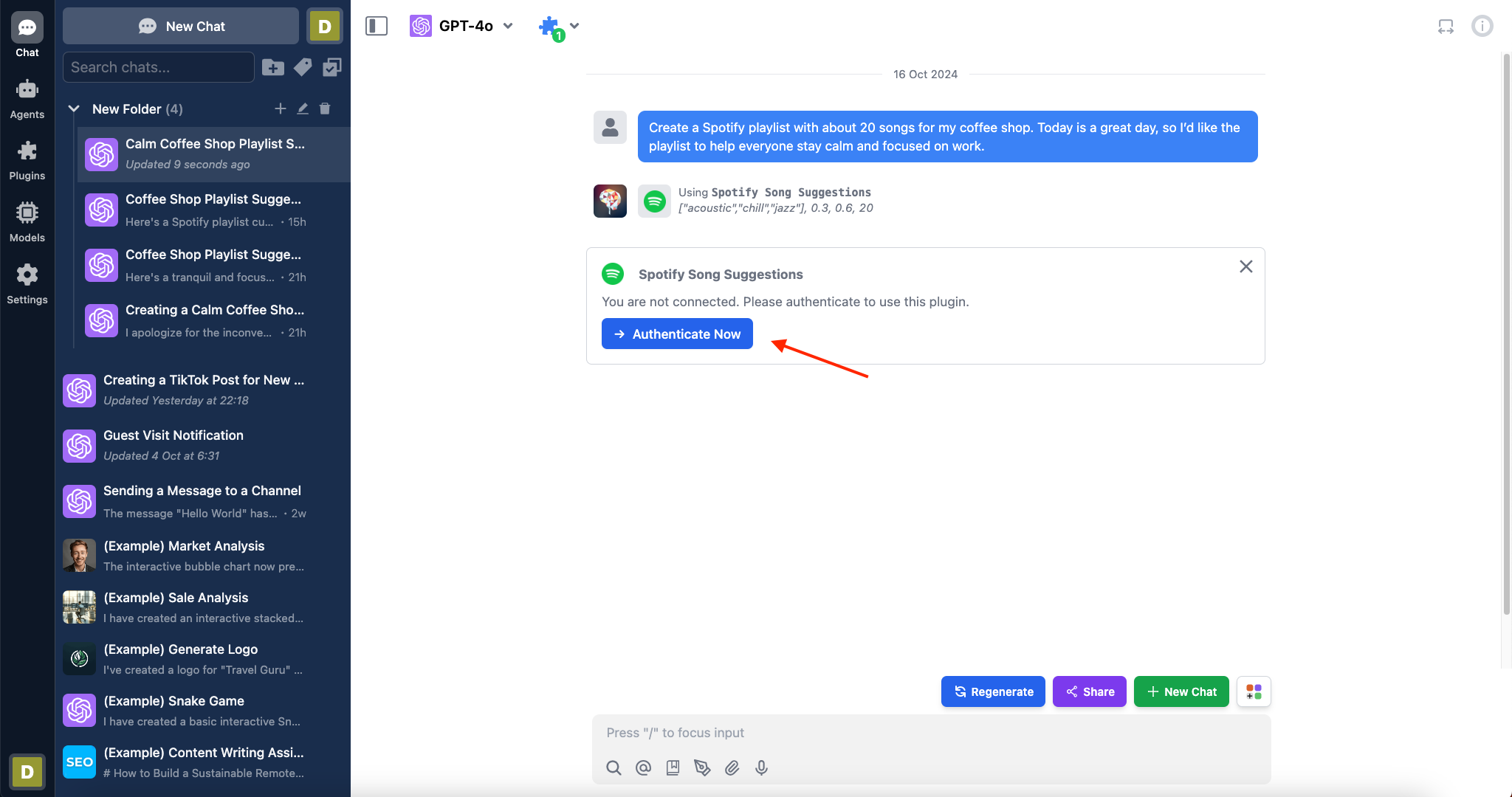Click the search icon under input

(x=614, y=768)
